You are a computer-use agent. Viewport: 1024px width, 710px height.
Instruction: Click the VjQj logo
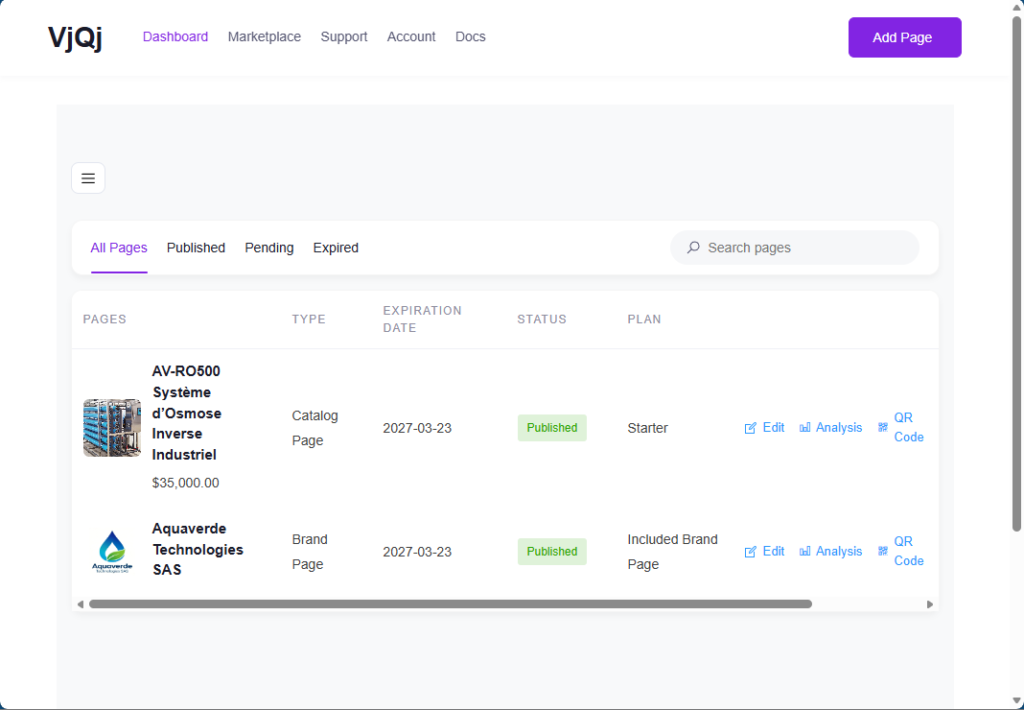click(75, 38)
